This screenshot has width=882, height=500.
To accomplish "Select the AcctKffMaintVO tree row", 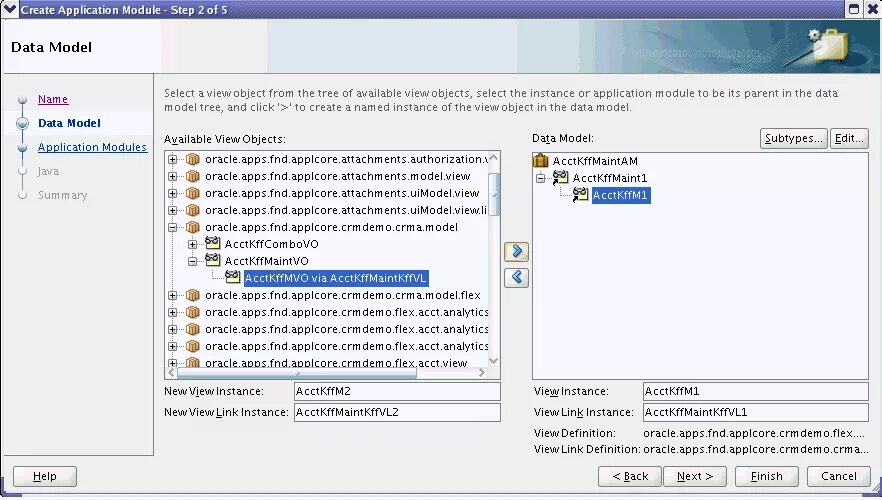I will [267, 261].
